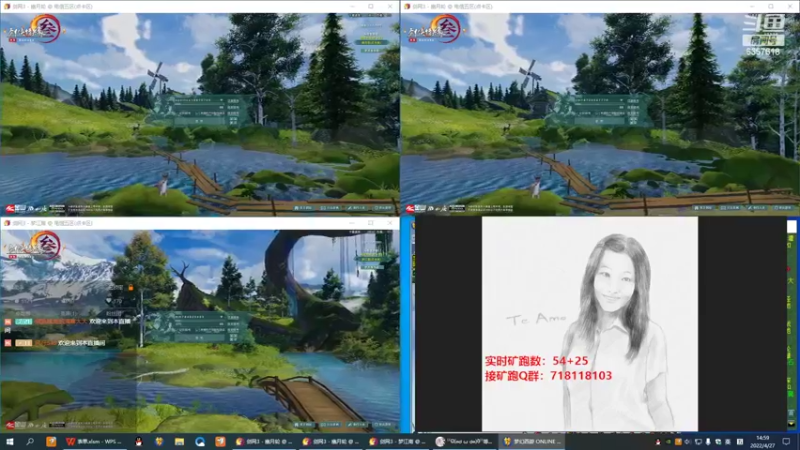
Task: Toggle remember-account checkbox in top-right game login
Action: (579, 114)
